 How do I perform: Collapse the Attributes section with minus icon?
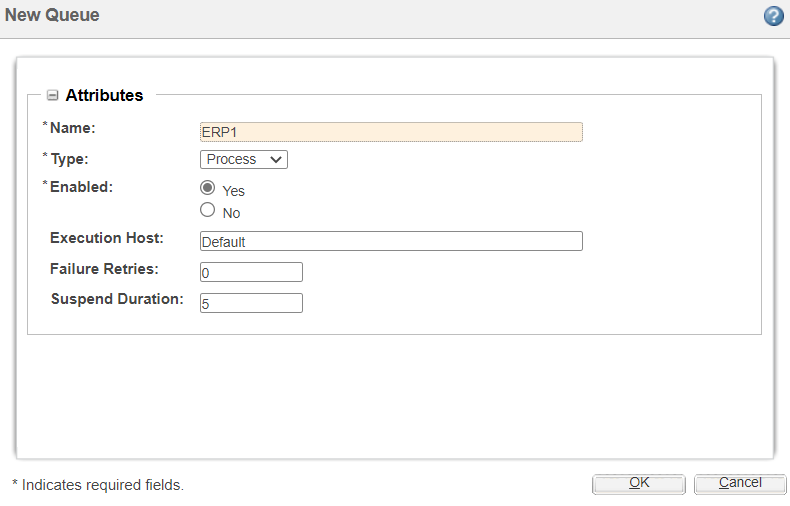53,96
